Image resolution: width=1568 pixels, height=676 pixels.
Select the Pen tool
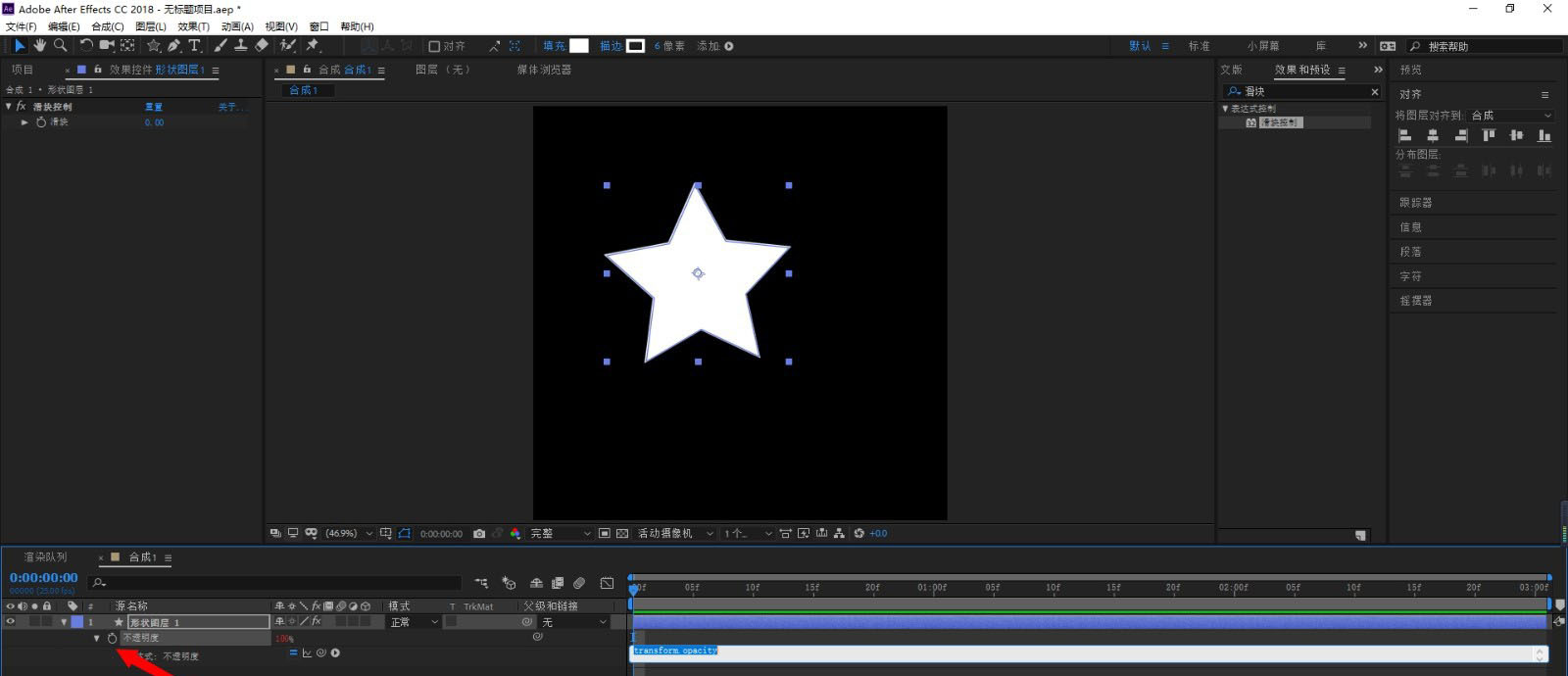pyautogui.click(x=173, y=45)
